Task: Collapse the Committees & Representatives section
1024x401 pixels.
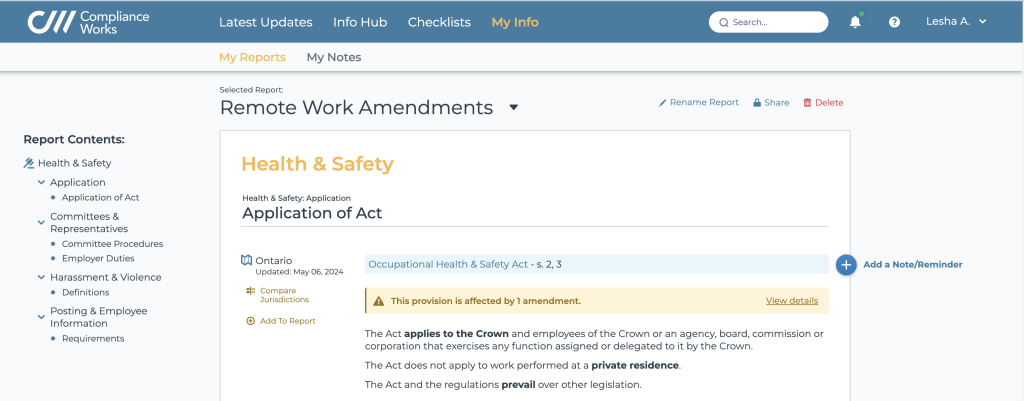Action: (x=41, y=222)
